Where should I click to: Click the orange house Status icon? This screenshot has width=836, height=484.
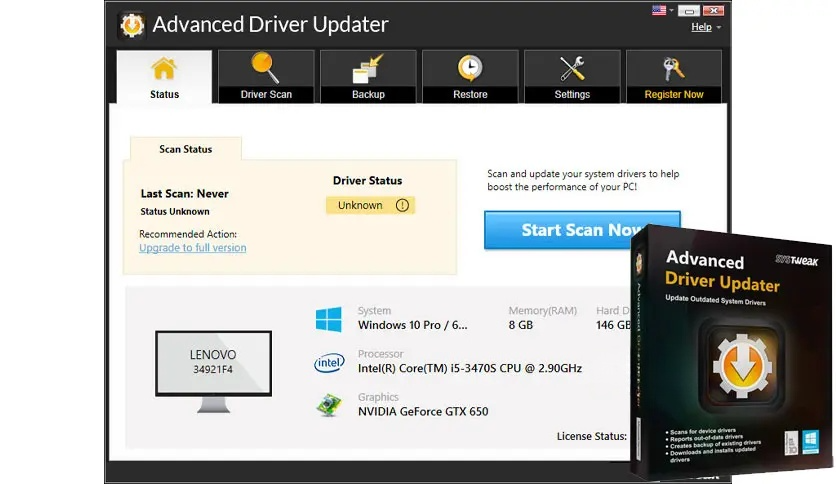pyautogui.click(x=164, y=69)
